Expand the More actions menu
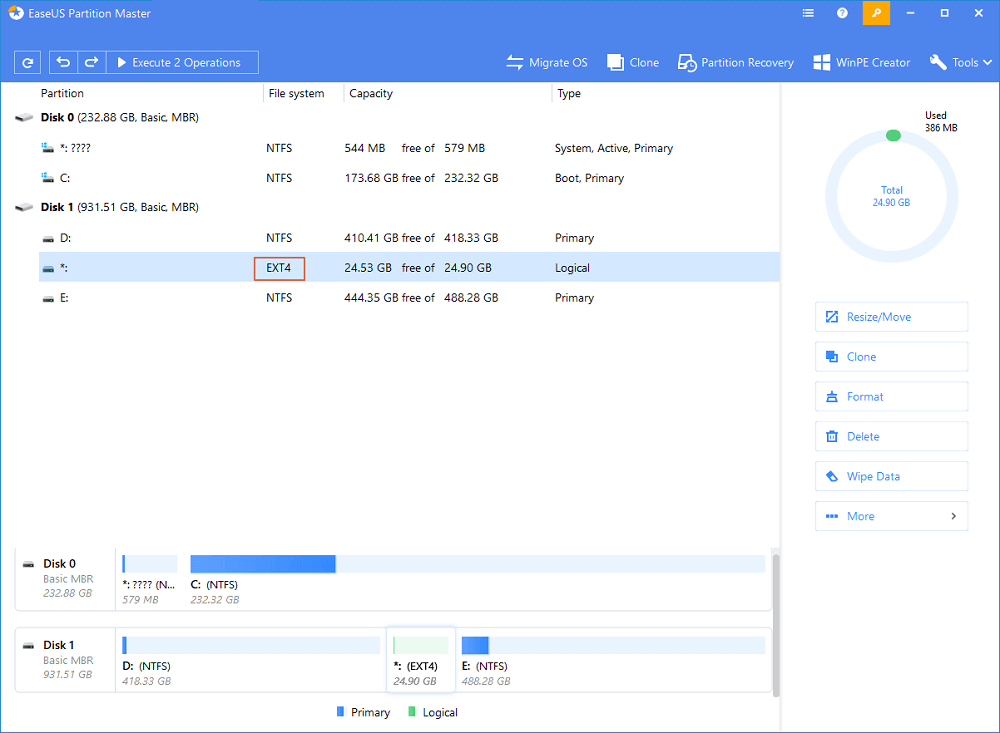 pyautogui.click(x=891, y=516)
